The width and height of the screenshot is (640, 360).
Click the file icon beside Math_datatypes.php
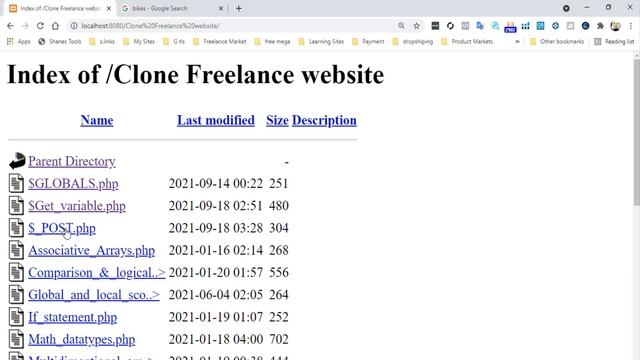(x=16, y=339)
